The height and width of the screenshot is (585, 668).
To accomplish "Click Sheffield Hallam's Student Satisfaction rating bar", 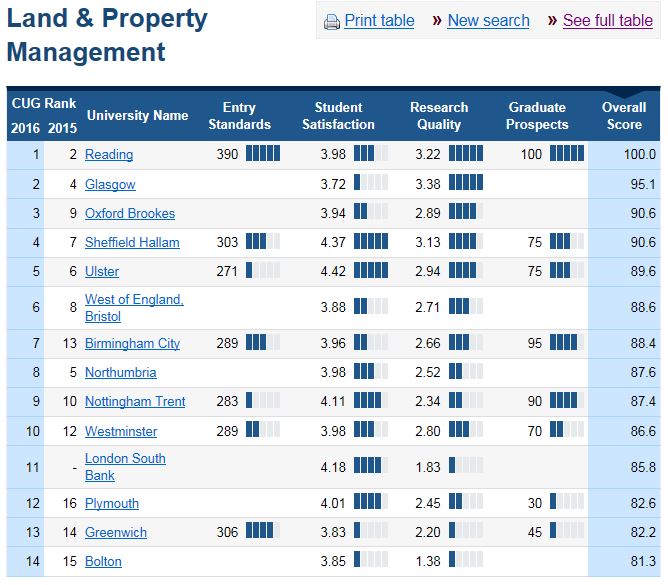I will 371,241.
